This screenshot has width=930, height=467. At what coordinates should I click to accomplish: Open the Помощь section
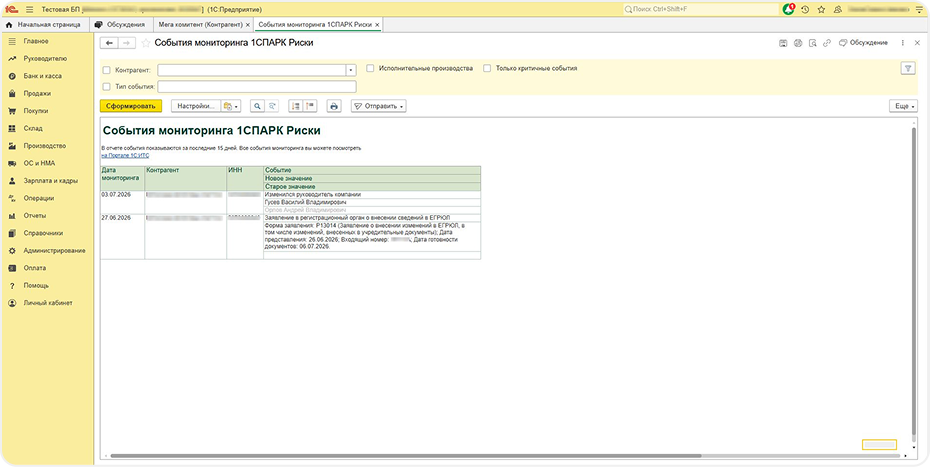tap(36, 285)
